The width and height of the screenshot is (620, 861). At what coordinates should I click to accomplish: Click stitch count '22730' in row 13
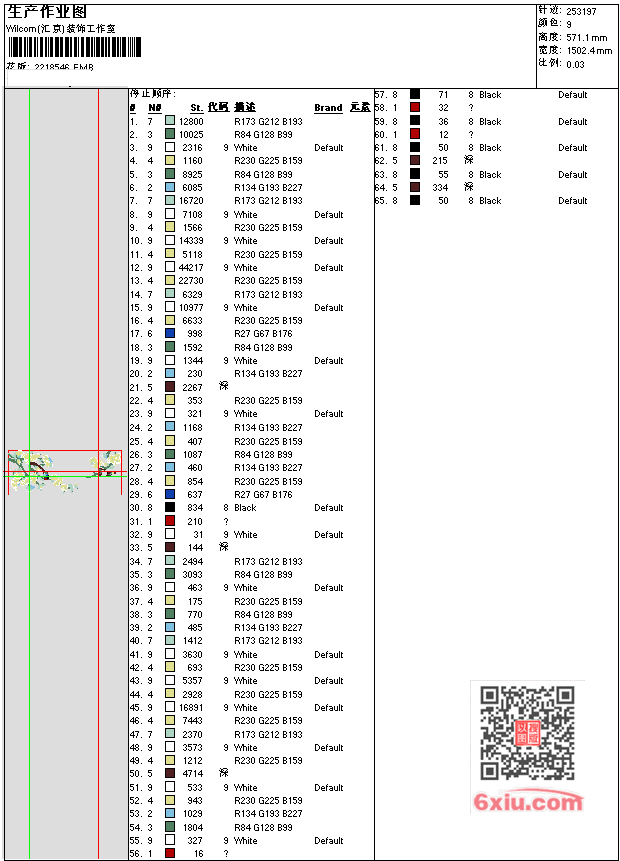191,281
